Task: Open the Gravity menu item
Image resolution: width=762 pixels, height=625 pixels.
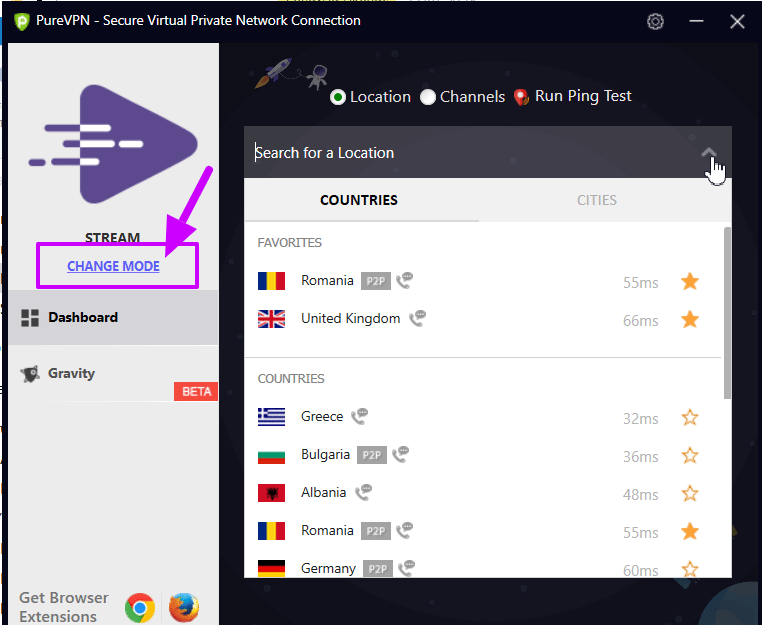Action: [113, 374]
